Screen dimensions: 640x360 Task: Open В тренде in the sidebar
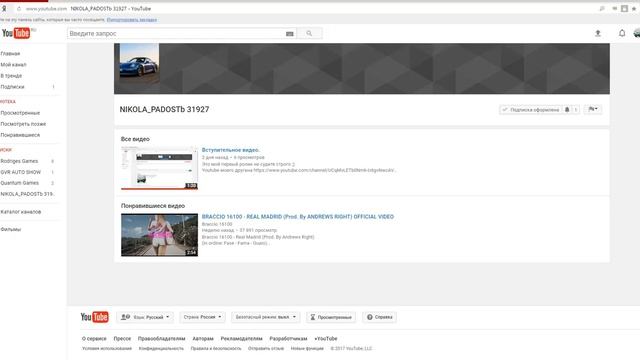[x=11, y=76]
